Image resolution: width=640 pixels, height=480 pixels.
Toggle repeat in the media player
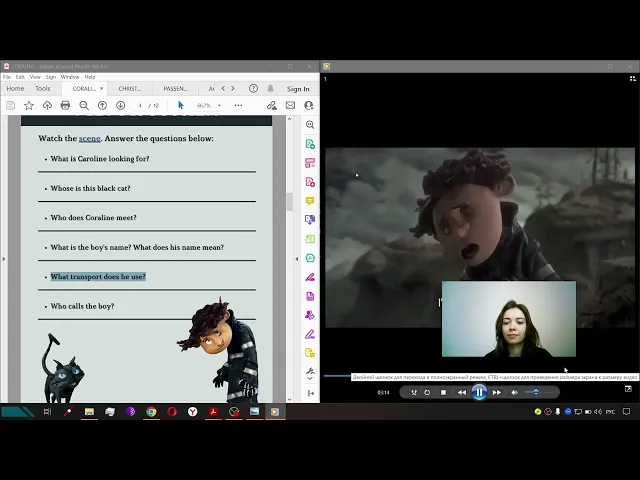point(427,392)
